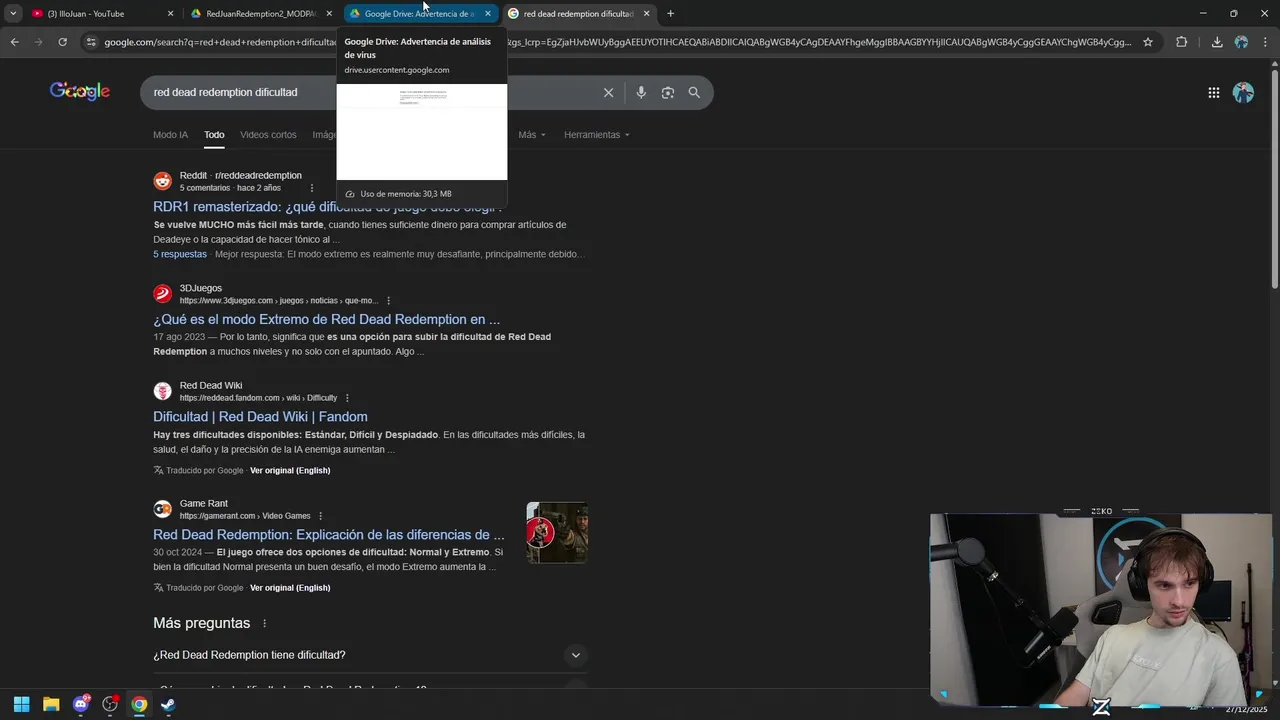Open 'Dificultad | Red Dead Wiki | Fandom' result
Image resolution: width=1280 pixels, height=720 pixels.
pyautogui.click(x=260, y=416)
